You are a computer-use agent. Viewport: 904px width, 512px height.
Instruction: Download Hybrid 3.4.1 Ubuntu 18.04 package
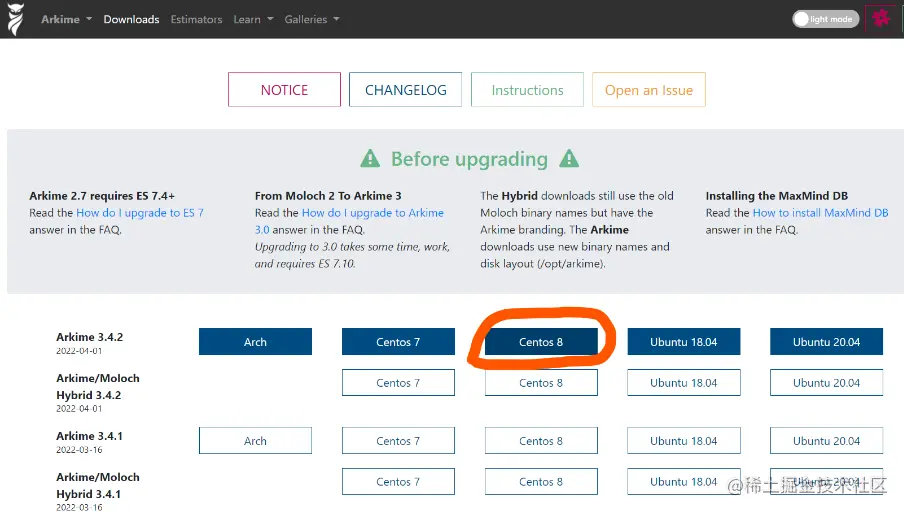coord(684,481)
